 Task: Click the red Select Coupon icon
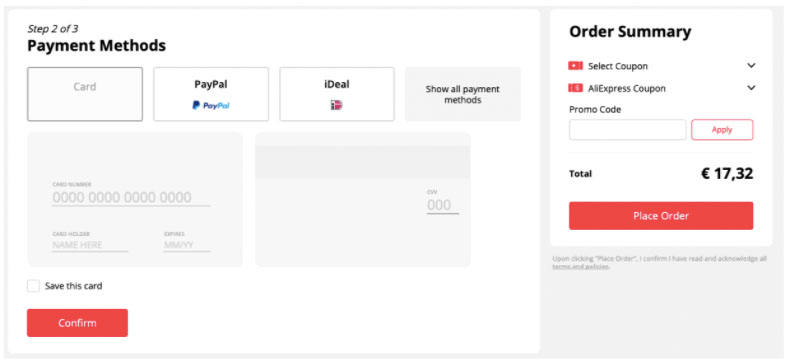[x=575, y=66]
